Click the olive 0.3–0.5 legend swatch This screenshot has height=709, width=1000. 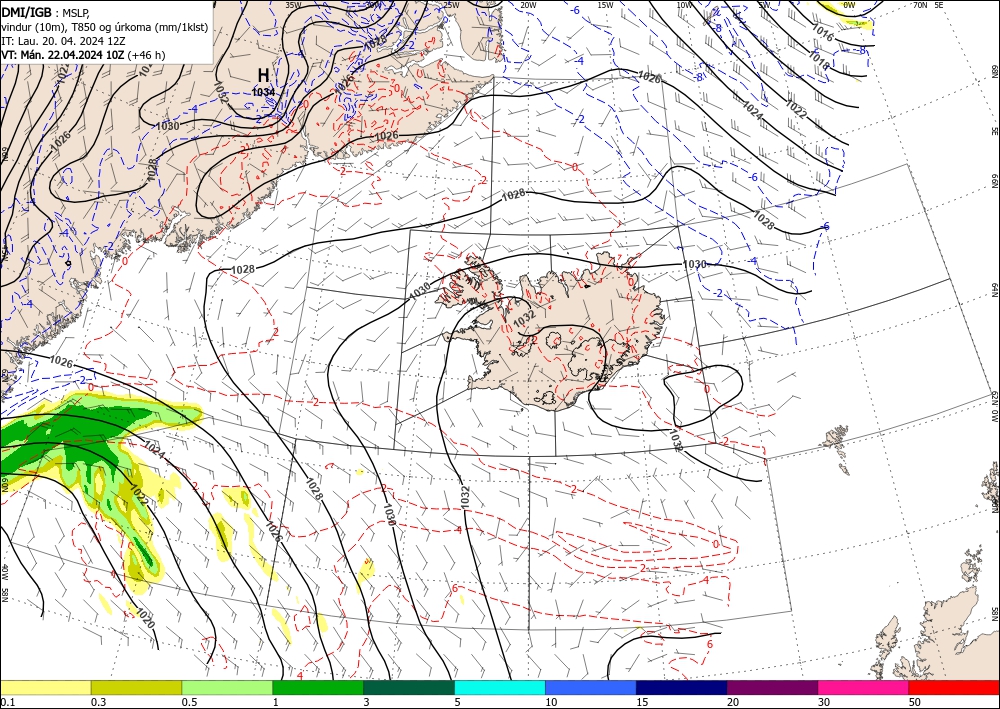point(136,687)
